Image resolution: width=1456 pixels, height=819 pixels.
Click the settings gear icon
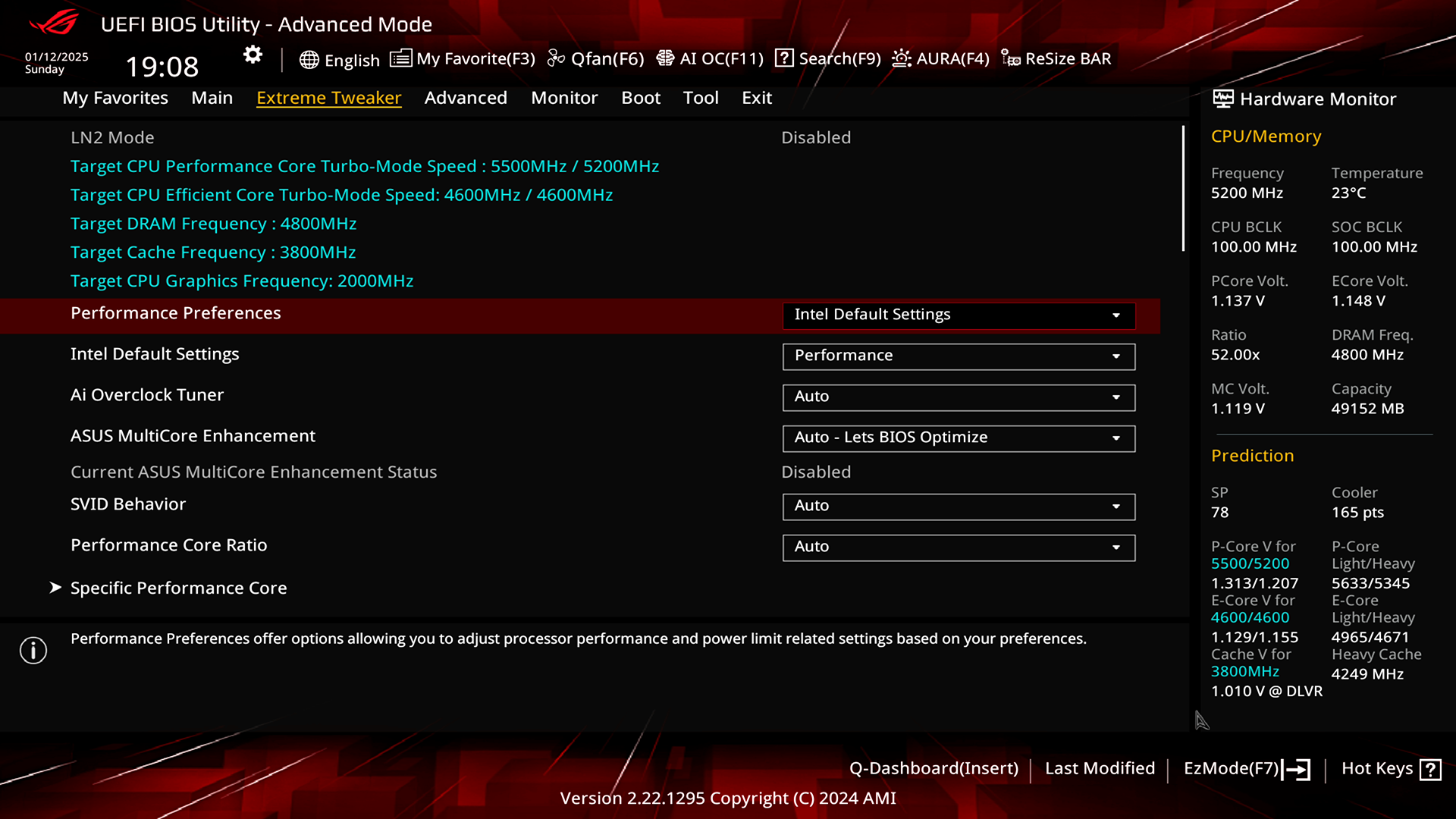pyautogui.click(x=253, y=55)
